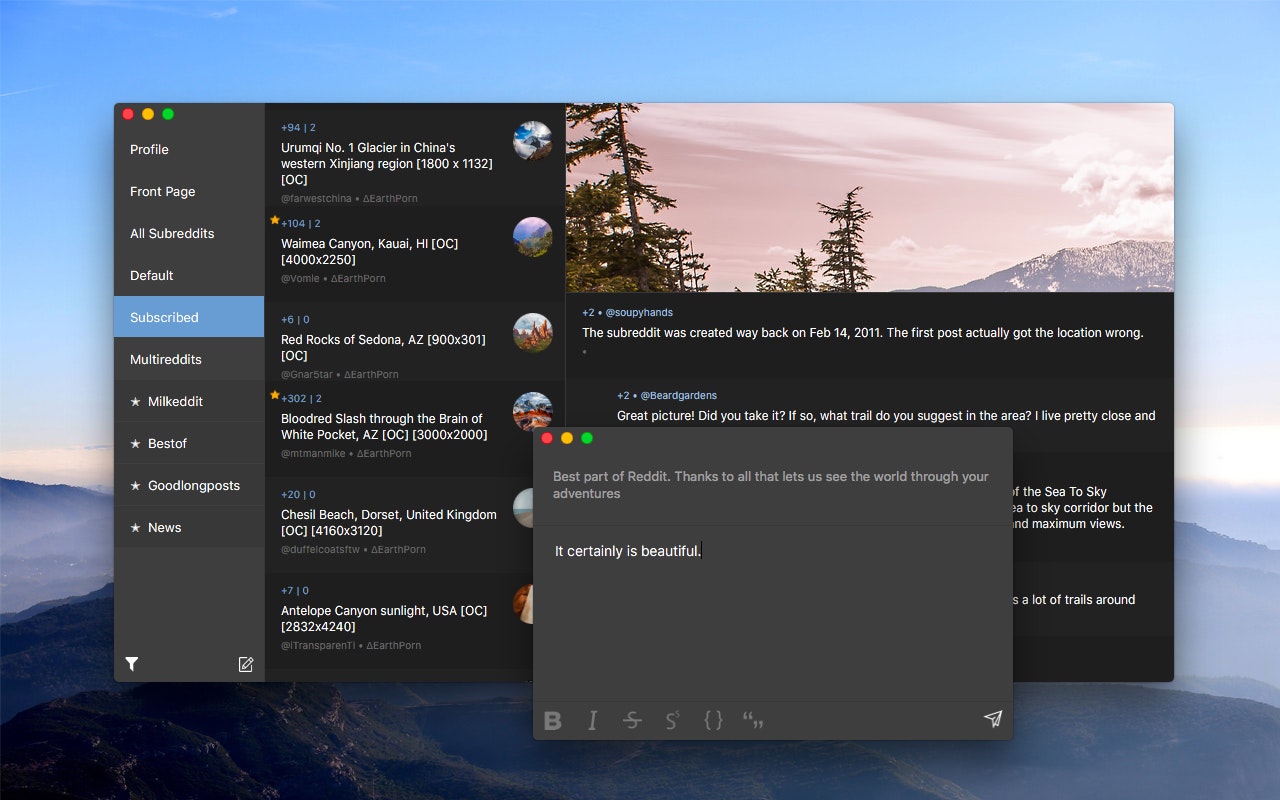
Task: Minimize the reply compose window
Action: pos(567,438)
